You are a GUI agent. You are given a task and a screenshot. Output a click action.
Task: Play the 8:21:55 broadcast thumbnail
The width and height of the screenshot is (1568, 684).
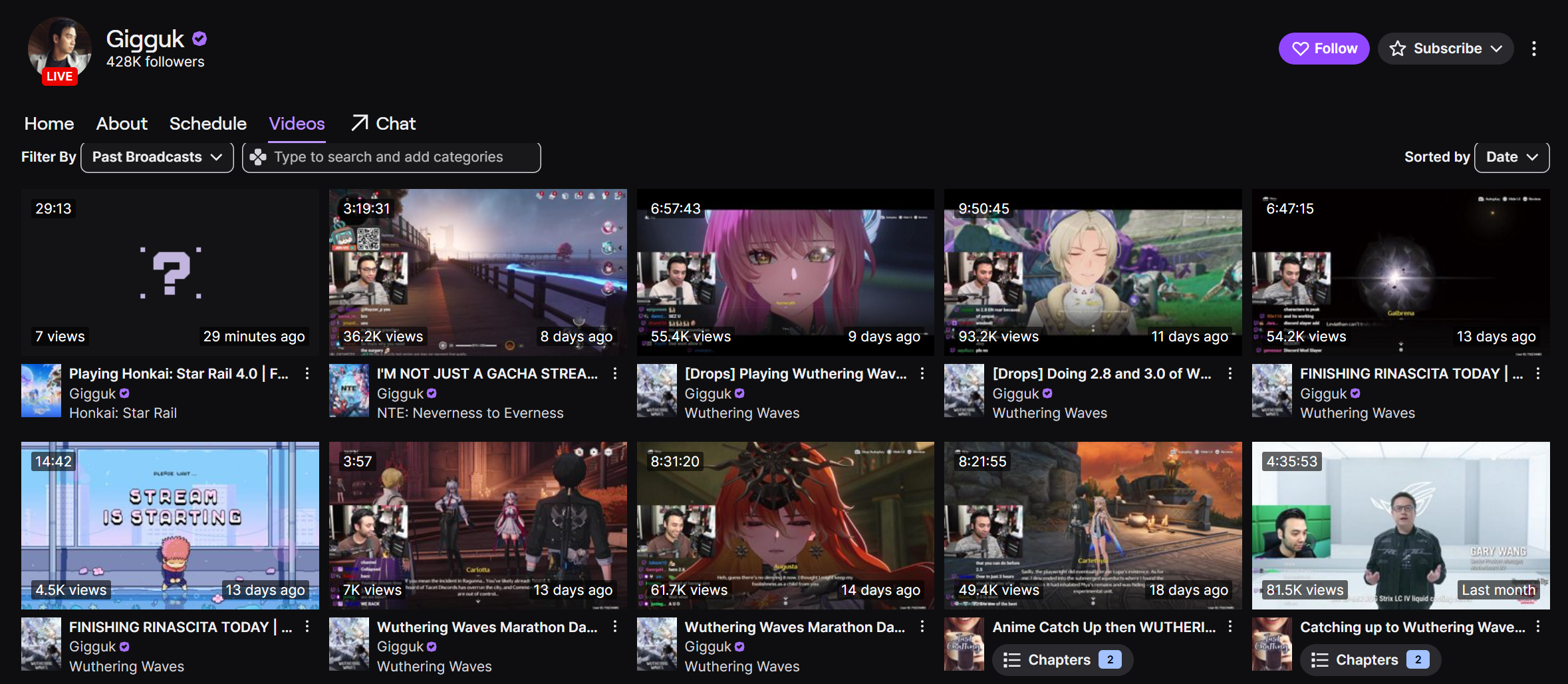(x=1093, y=526)
